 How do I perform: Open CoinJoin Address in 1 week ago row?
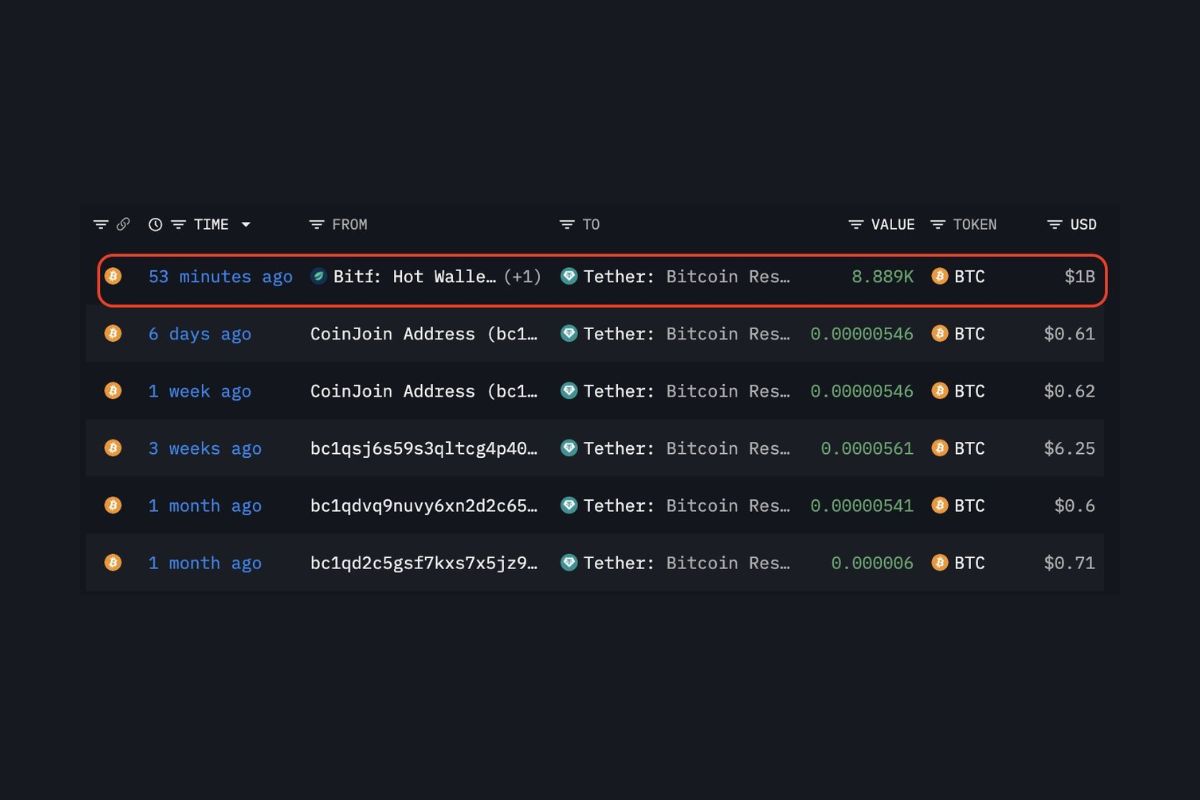click(424, 391)
